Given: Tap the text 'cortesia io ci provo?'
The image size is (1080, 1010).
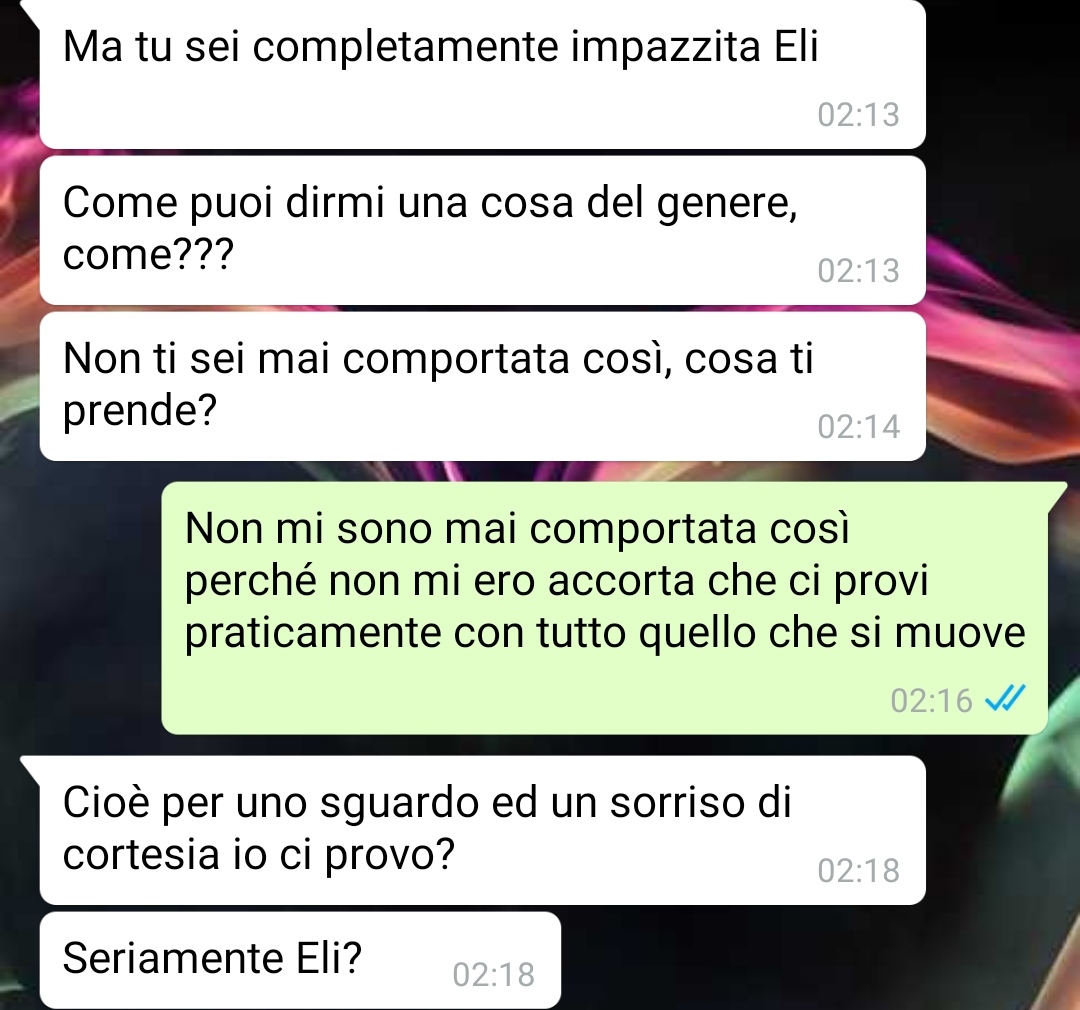Looking at the screenshot, I should [259, 855].
